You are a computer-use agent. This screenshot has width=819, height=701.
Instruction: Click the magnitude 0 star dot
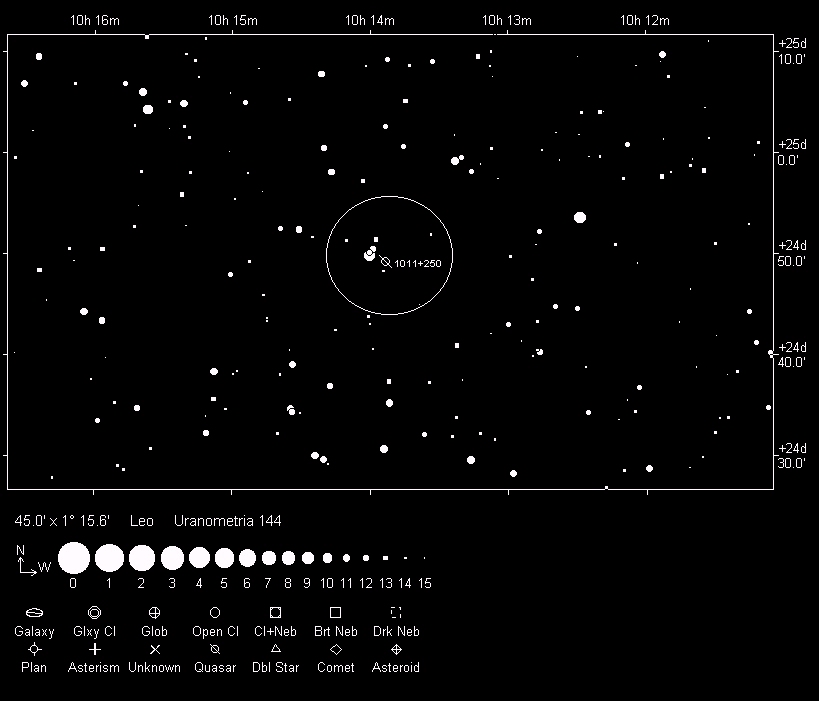74,558
